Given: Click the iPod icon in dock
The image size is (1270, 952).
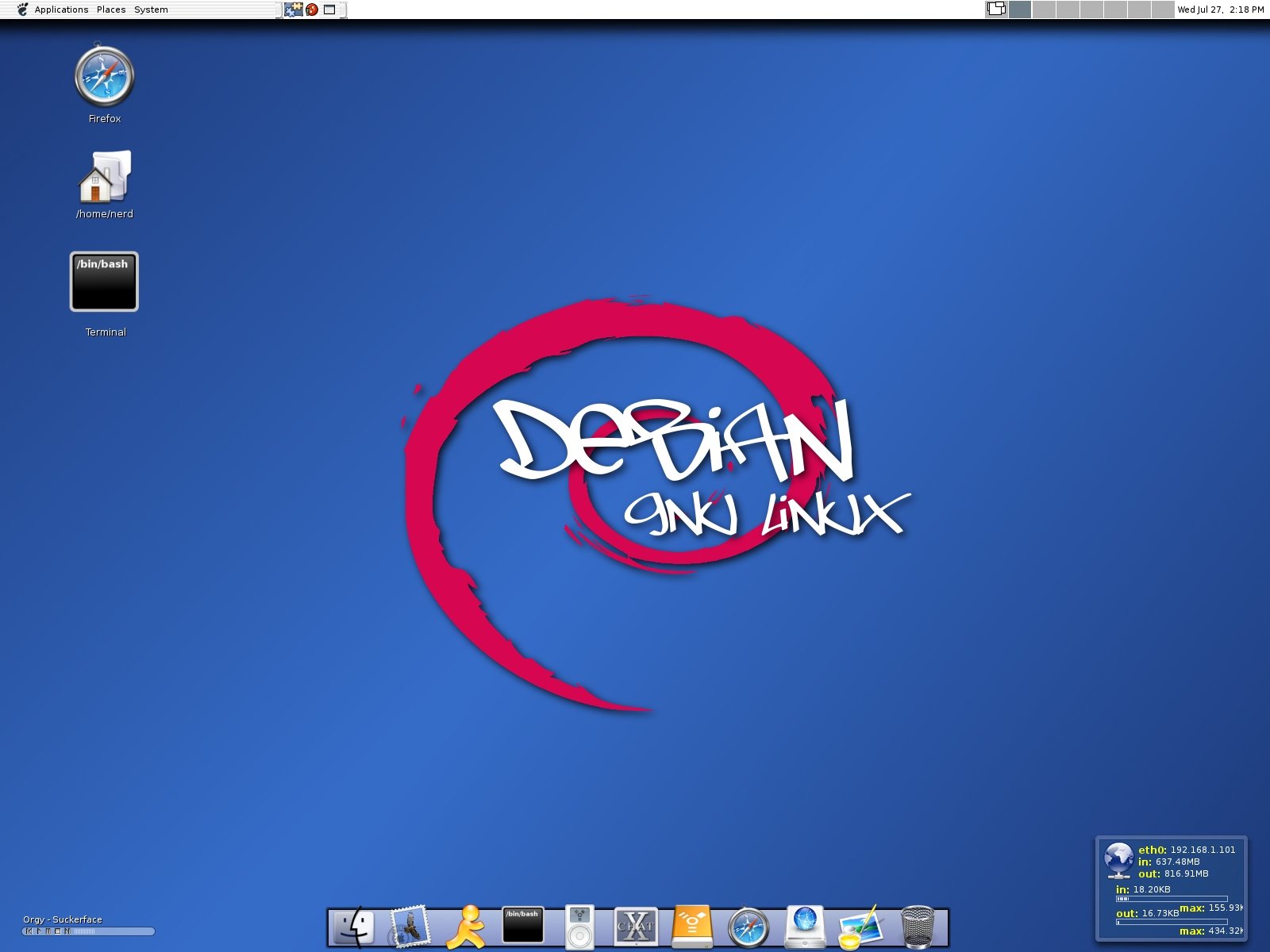Looking at the screenshot, I should [579, 927].
